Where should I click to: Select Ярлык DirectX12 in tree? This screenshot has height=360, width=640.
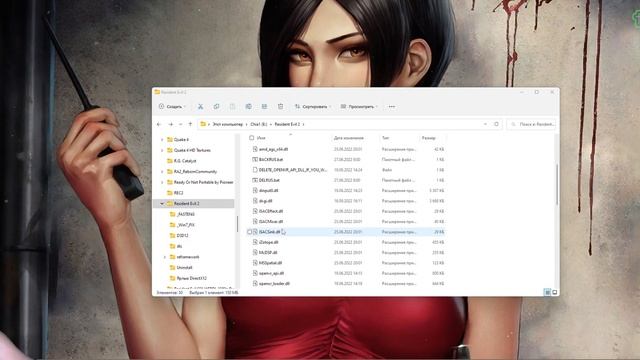(x=192, y=278)
